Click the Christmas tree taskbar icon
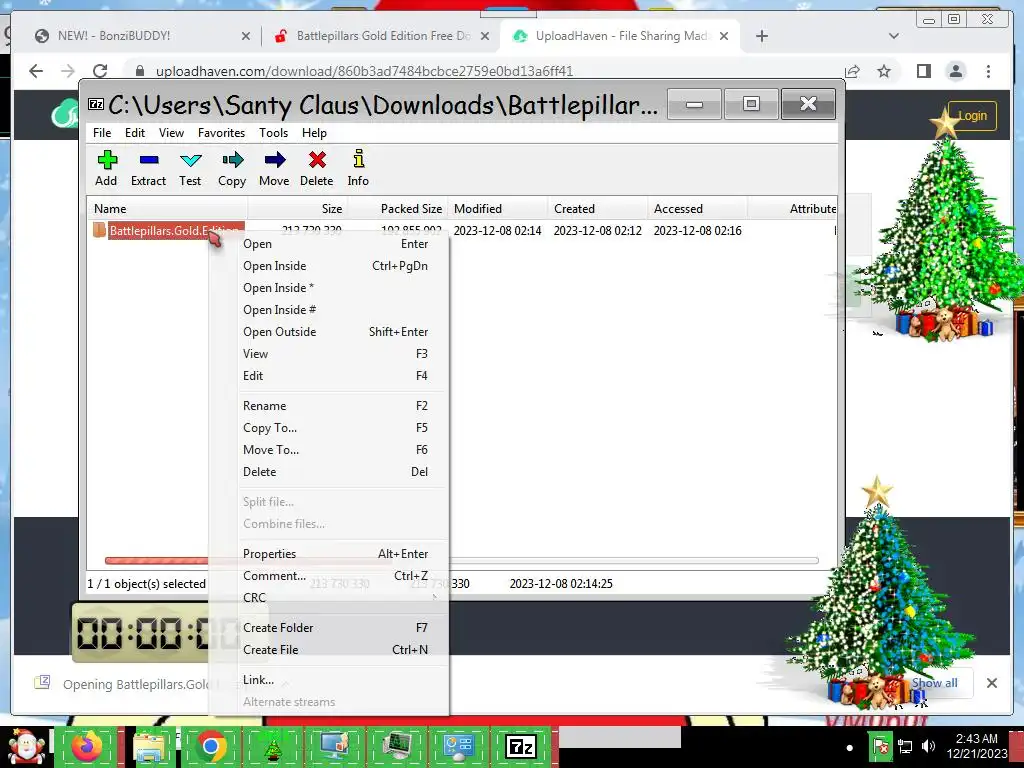Image resolution: width=1024 pixels, height=768 pixels. [272, 746]
